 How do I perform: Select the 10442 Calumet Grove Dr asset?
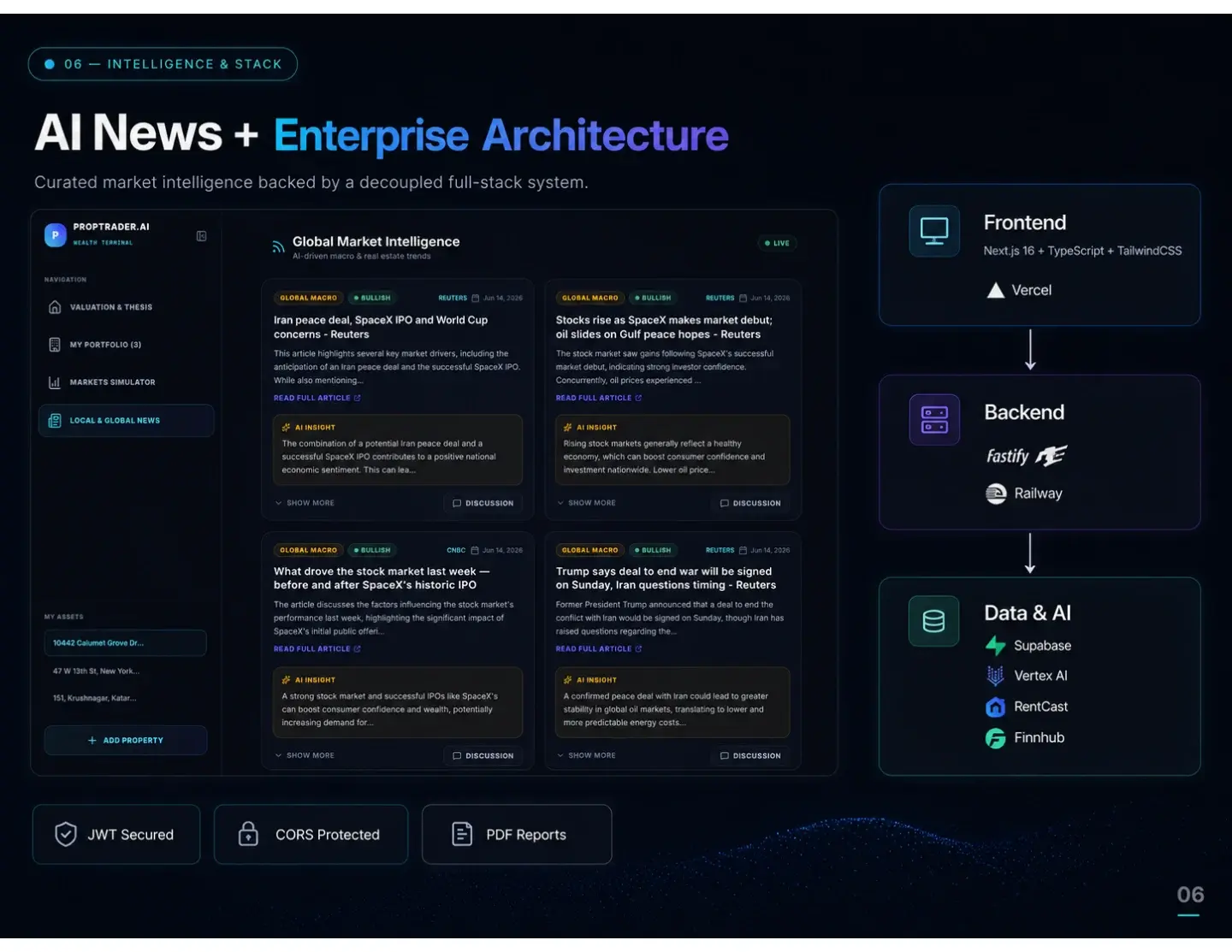126,643
